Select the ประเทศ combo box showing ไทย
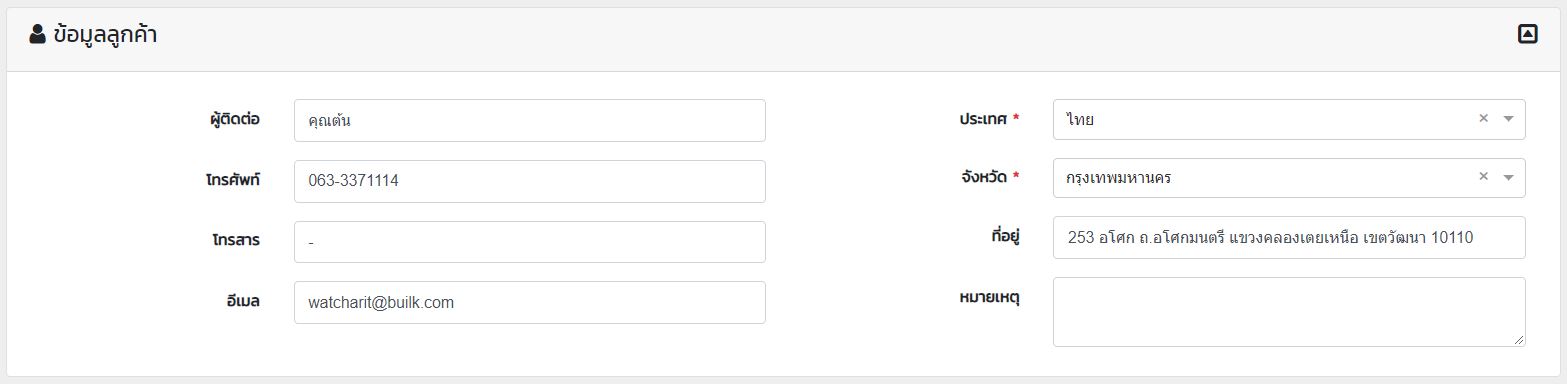 [x=1289, y=119]
